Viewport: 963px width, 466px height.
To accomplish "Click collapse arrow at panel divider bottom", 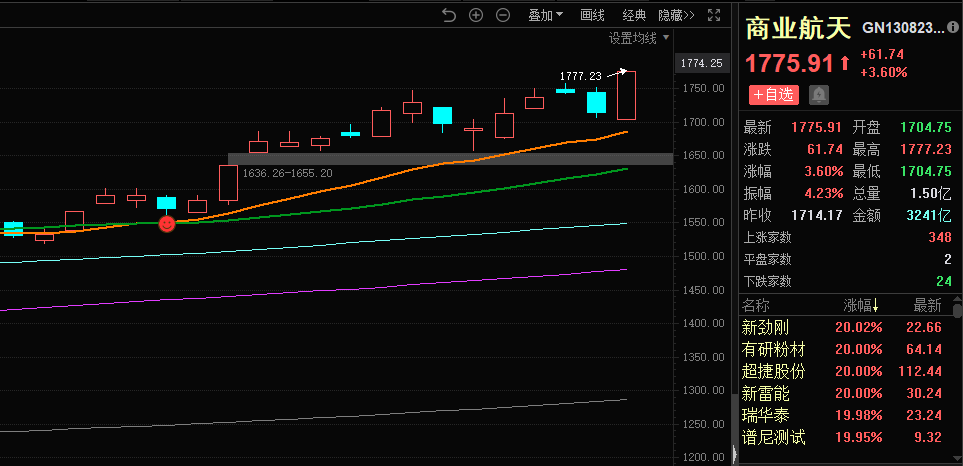I will [x=735, y=454].
